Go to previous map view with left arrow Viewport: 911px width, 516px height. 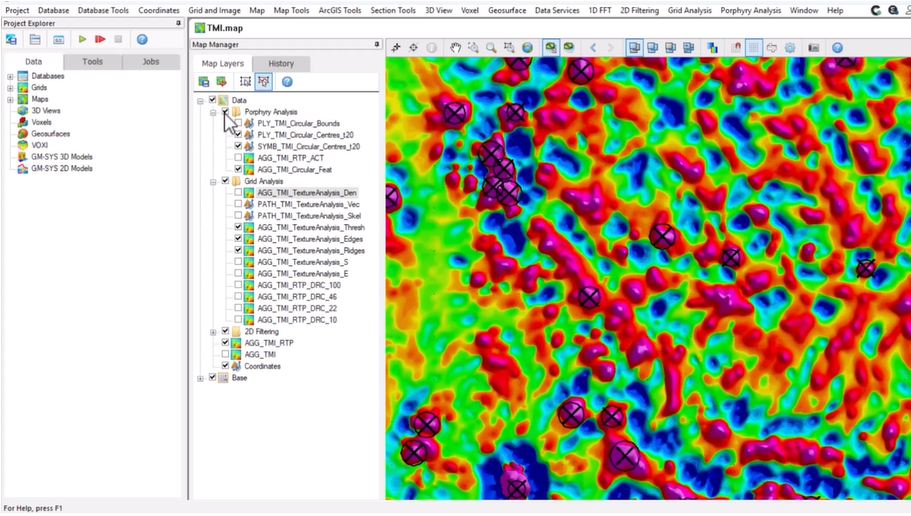point(593,48)
